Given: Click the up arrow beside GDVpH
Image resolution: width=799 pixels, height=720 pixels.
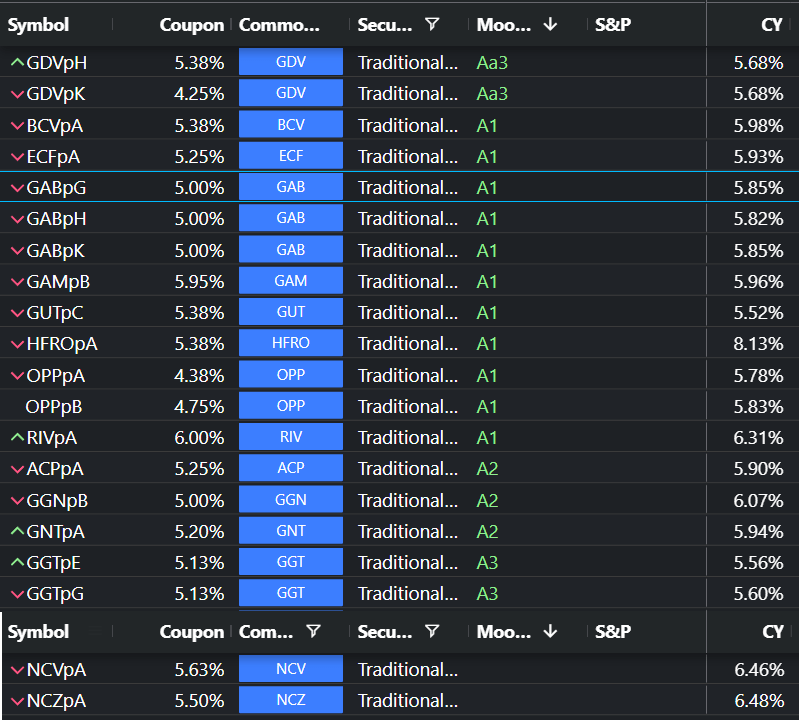Looking at the screenshot, I should click(17, 63).
